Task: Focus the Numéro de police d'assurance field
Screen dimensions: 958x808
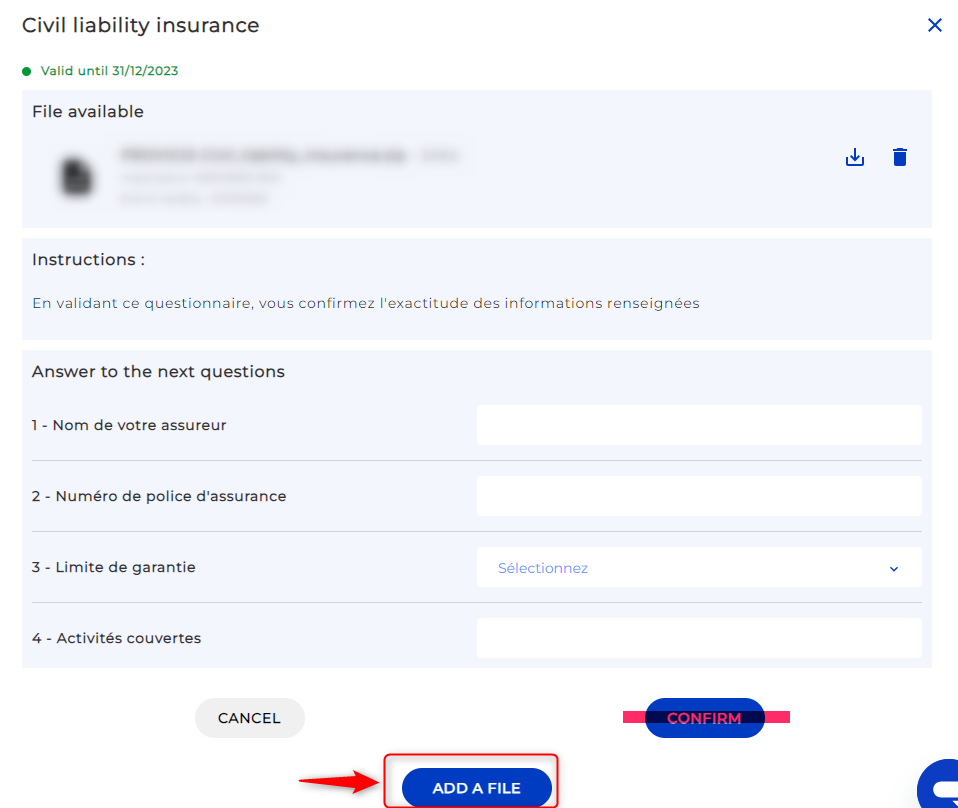Action: tap(699, 496)
